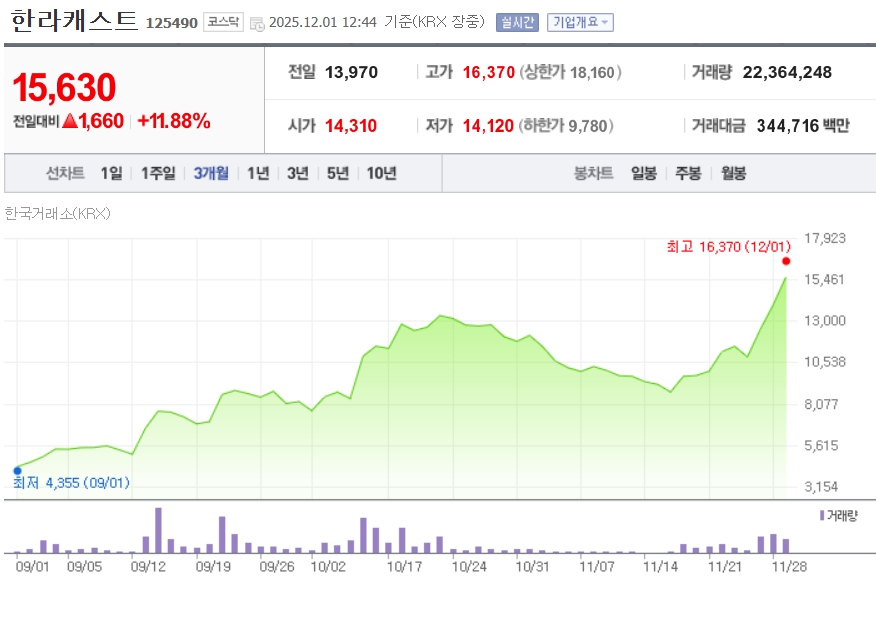Open the 월봉 monthly candle chart
Screen dimensions: 876x639
(733, 173)
